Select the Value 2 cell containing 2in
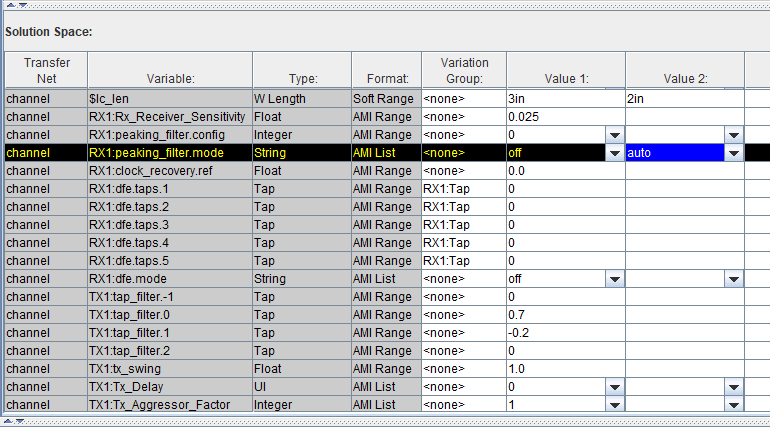 684,99
